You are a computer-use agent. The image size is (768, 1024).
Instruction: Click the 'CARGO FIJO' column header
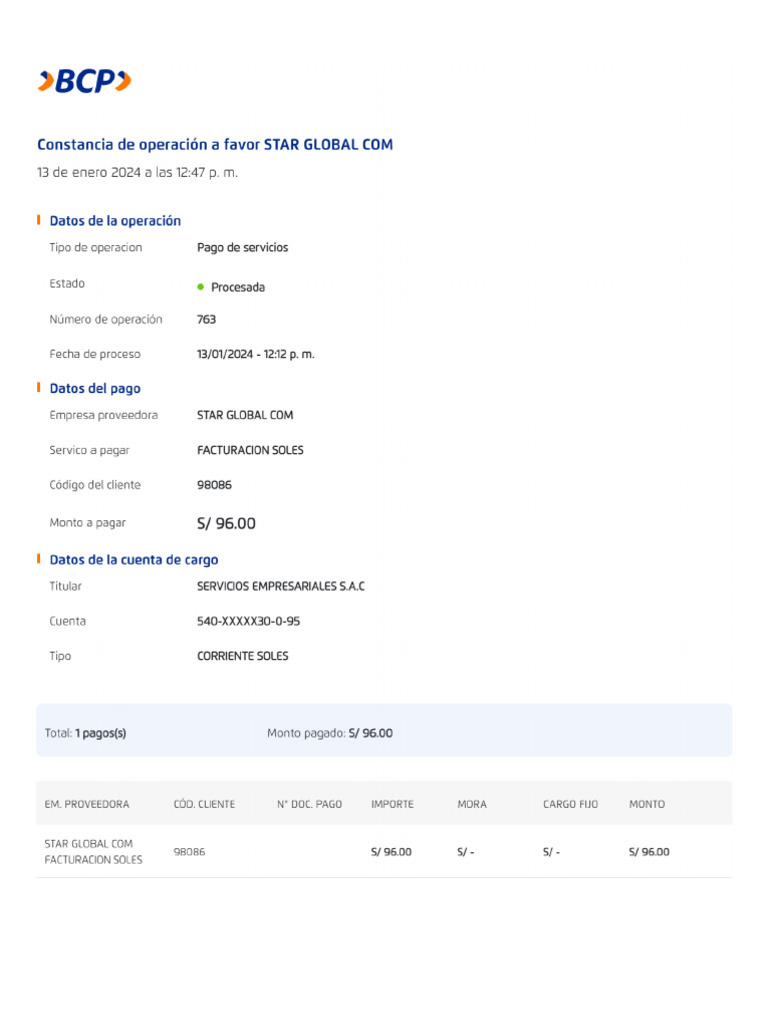(x=570, y=805)
